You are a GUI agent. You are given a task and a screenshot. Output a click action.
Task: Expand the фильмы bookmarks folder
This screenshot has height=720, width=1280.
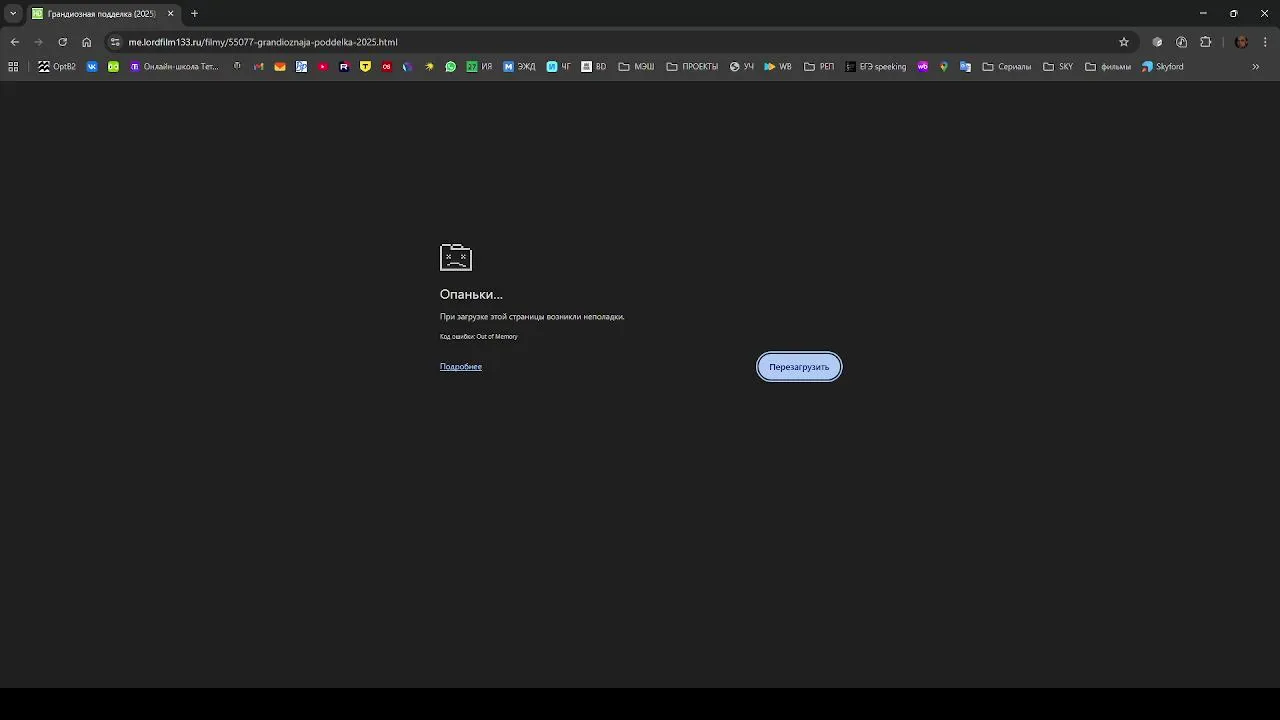1107,67
